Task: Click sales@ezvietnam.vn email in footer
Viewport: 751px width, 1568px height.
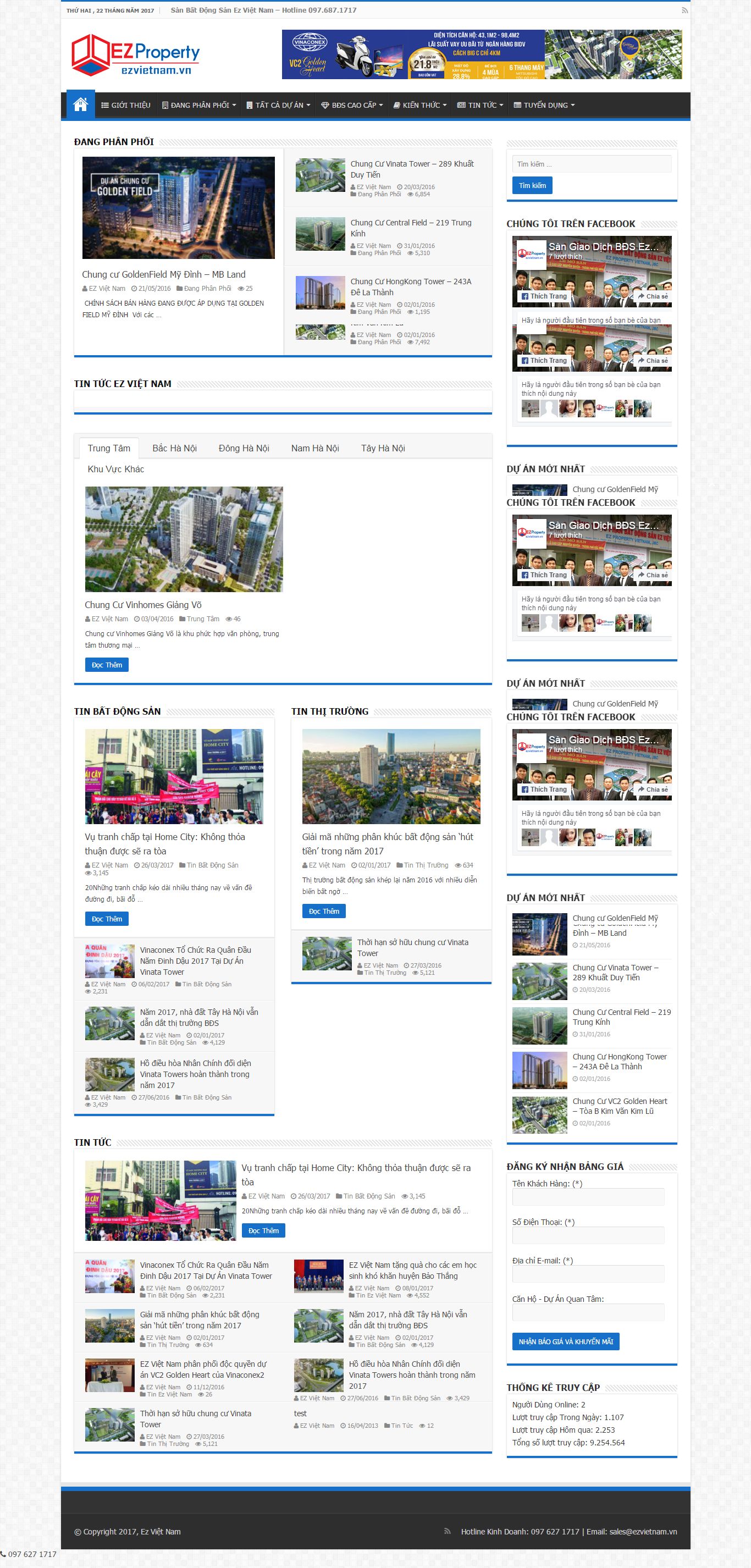Action: (x=643, y=1532)
